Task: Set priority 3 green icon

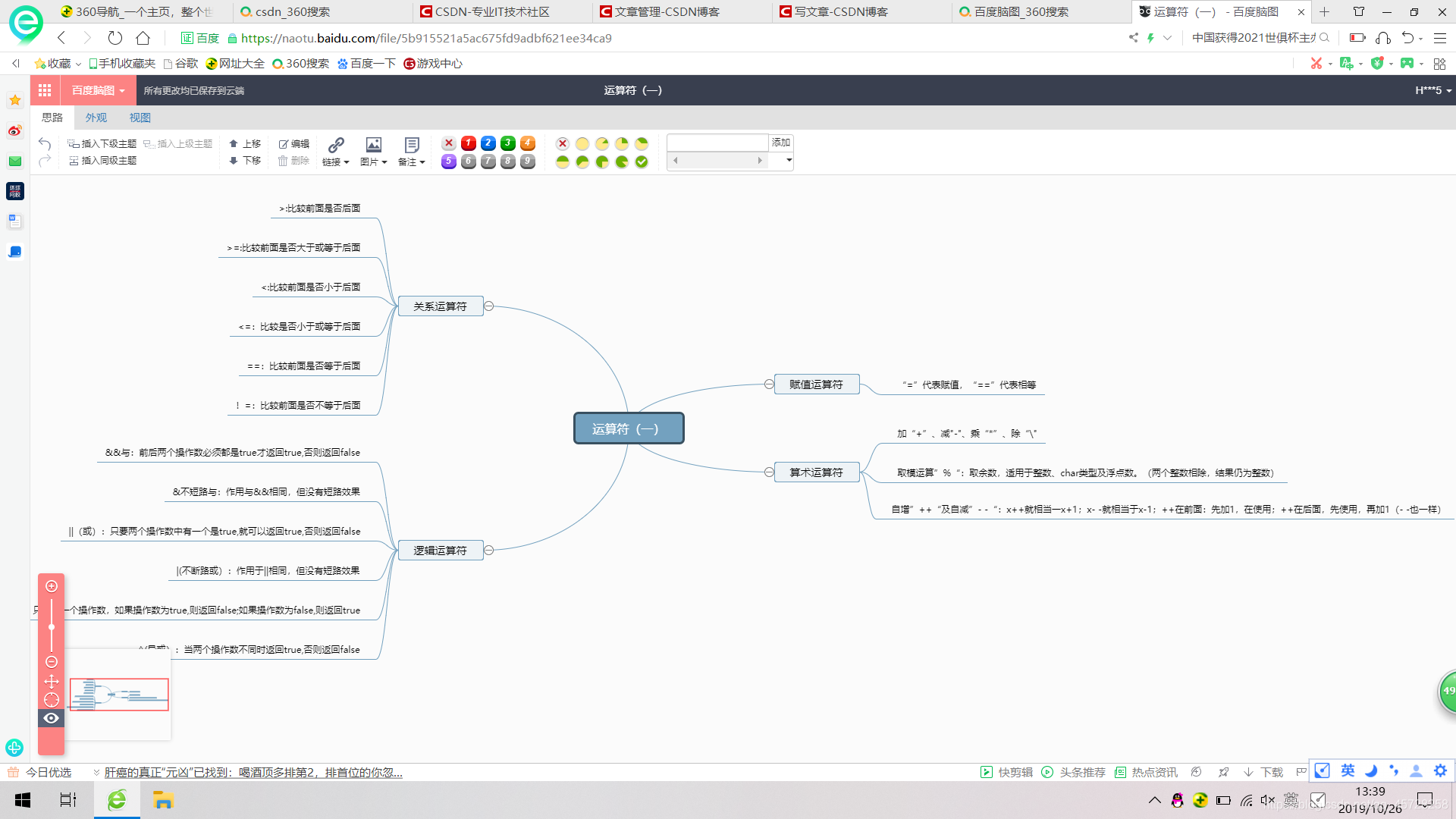Action: (508, 143)
